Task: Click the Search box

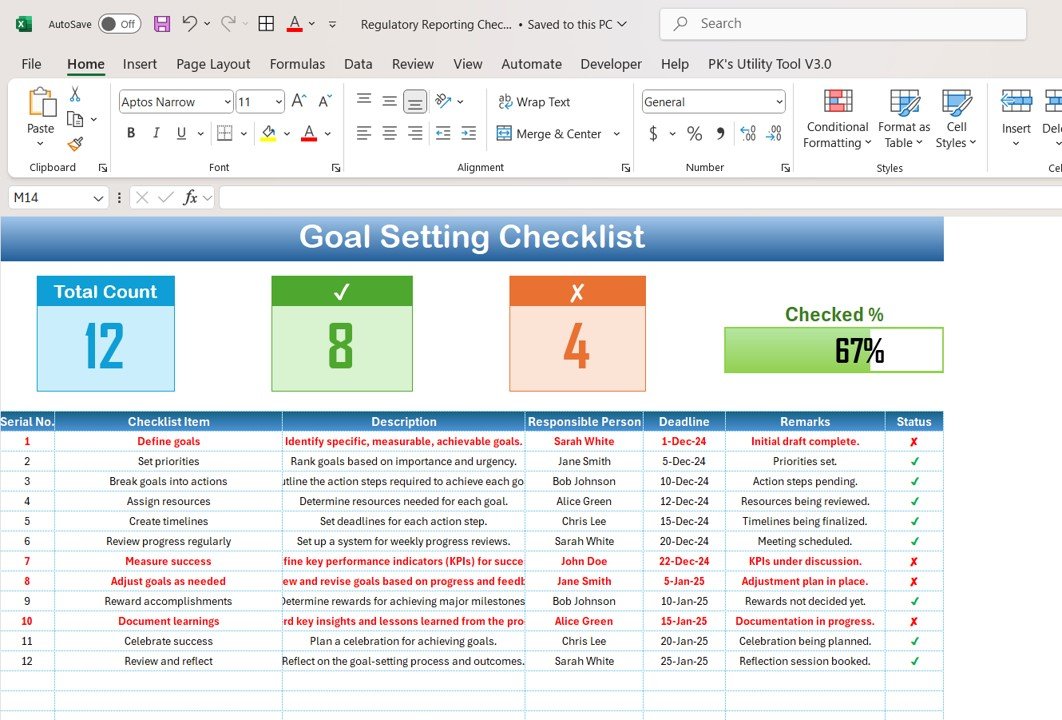Action: (843, 24)
